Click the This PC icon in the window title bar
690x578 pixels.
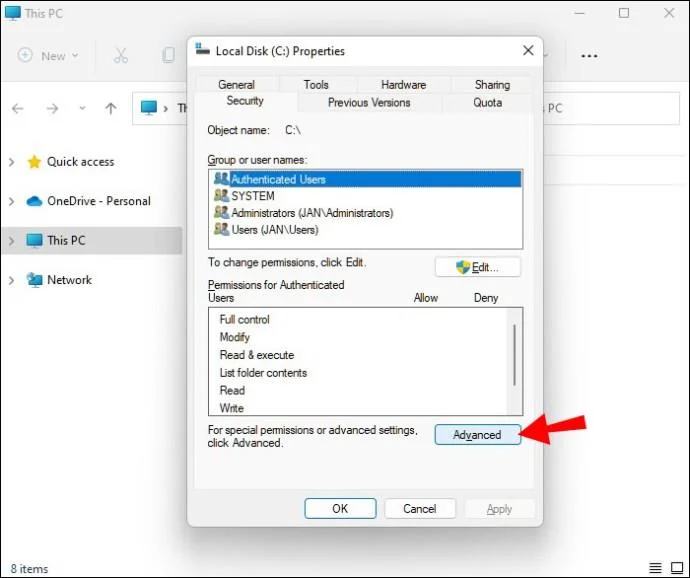pos(12,13)
